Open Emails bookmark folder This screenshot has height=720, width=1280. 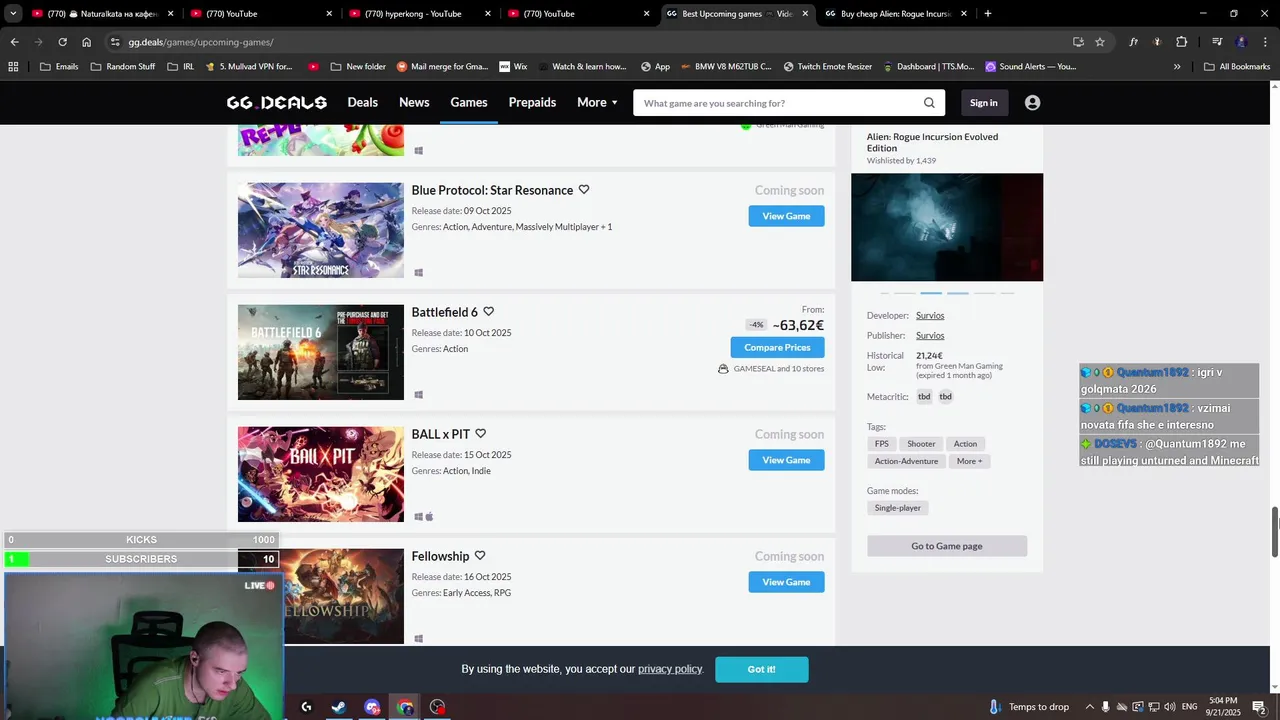tap(59, 67)
